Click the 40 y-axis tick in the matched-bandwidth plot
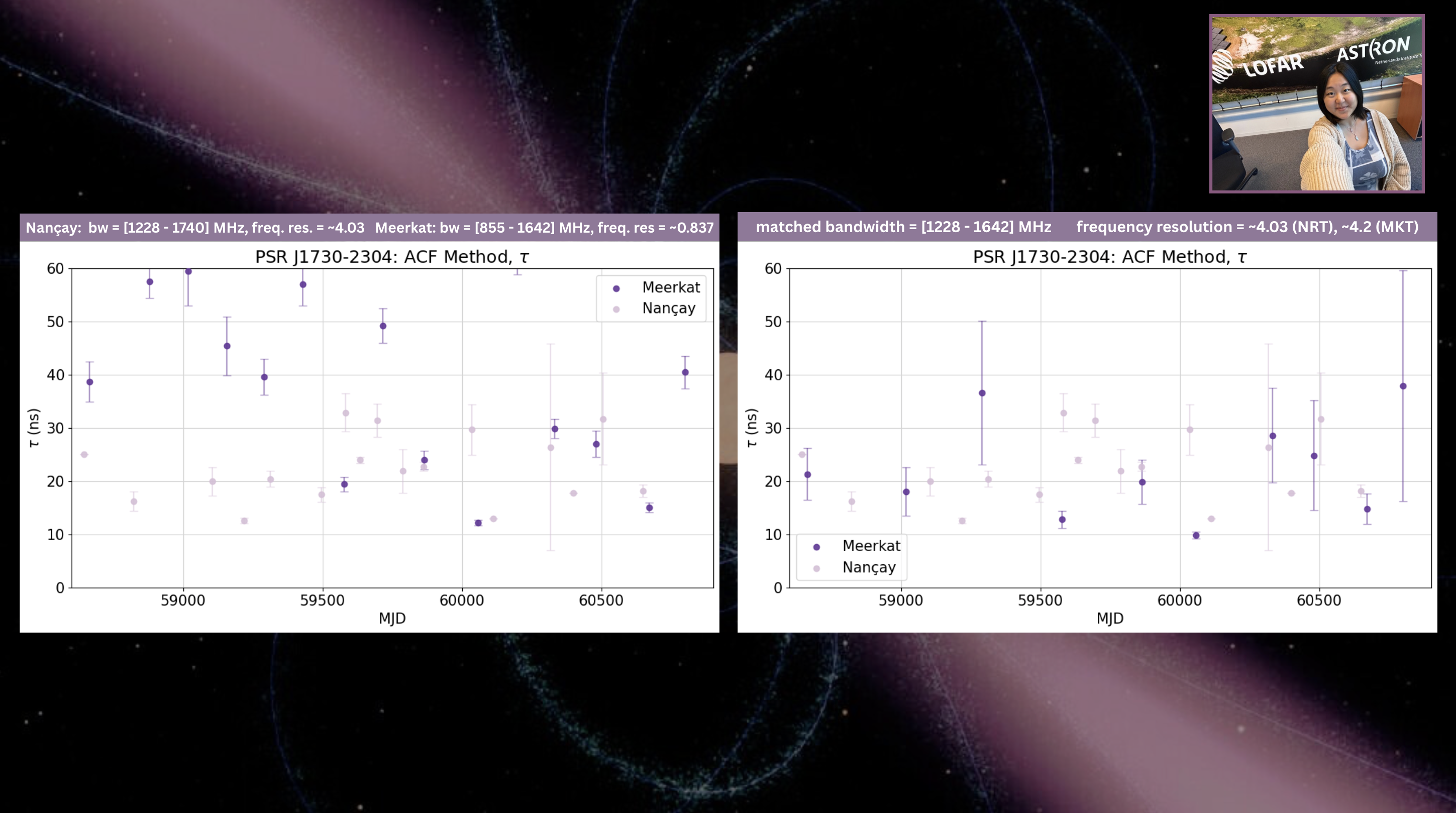Viewport: 1456px width, 813px height. (x=773, y=375)
